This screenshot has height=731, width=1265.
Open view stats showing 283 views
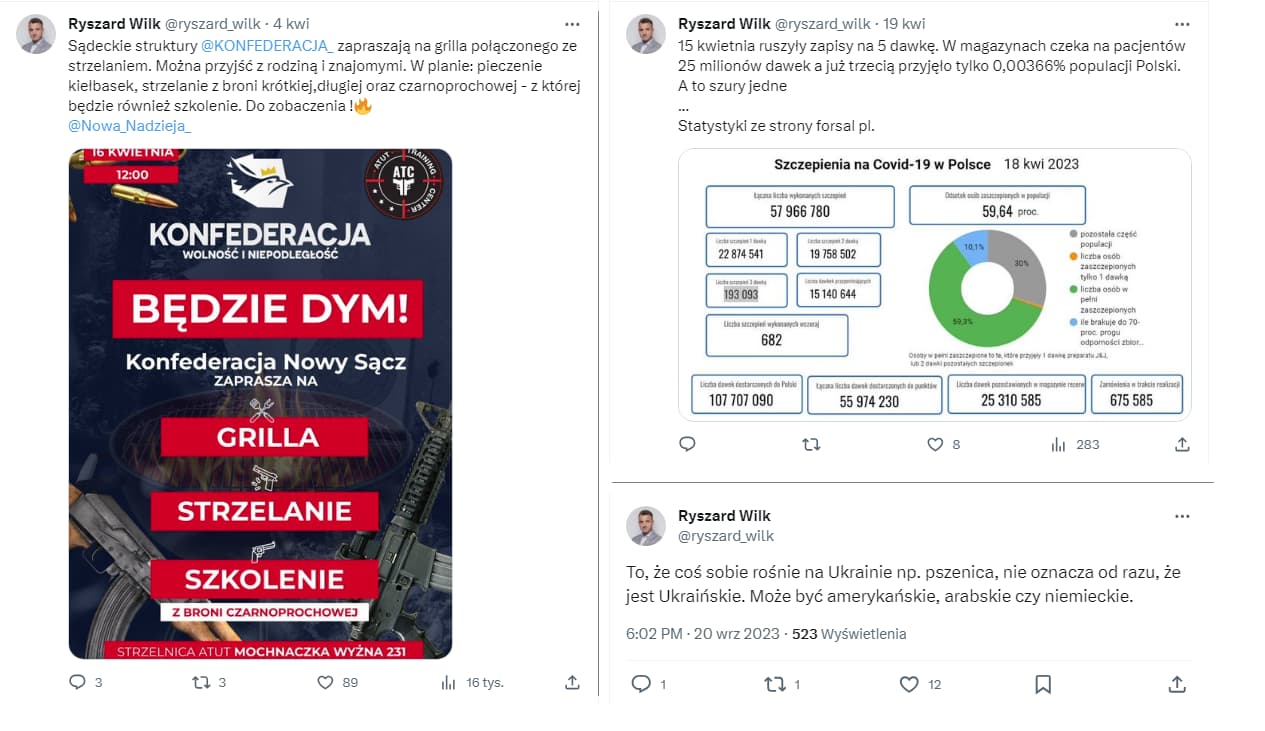pos(1058,444)
